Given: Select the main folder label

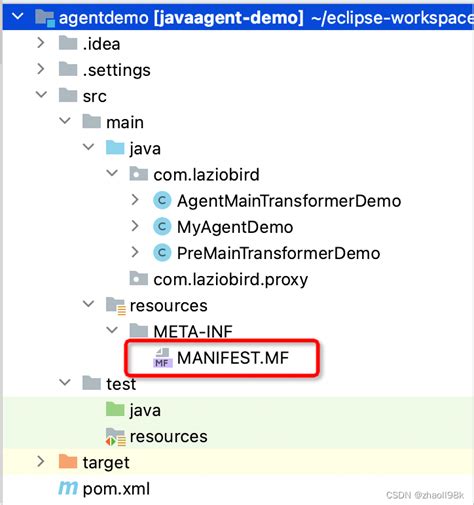Looking at the screenshot, I should click(x=125, y=122).
